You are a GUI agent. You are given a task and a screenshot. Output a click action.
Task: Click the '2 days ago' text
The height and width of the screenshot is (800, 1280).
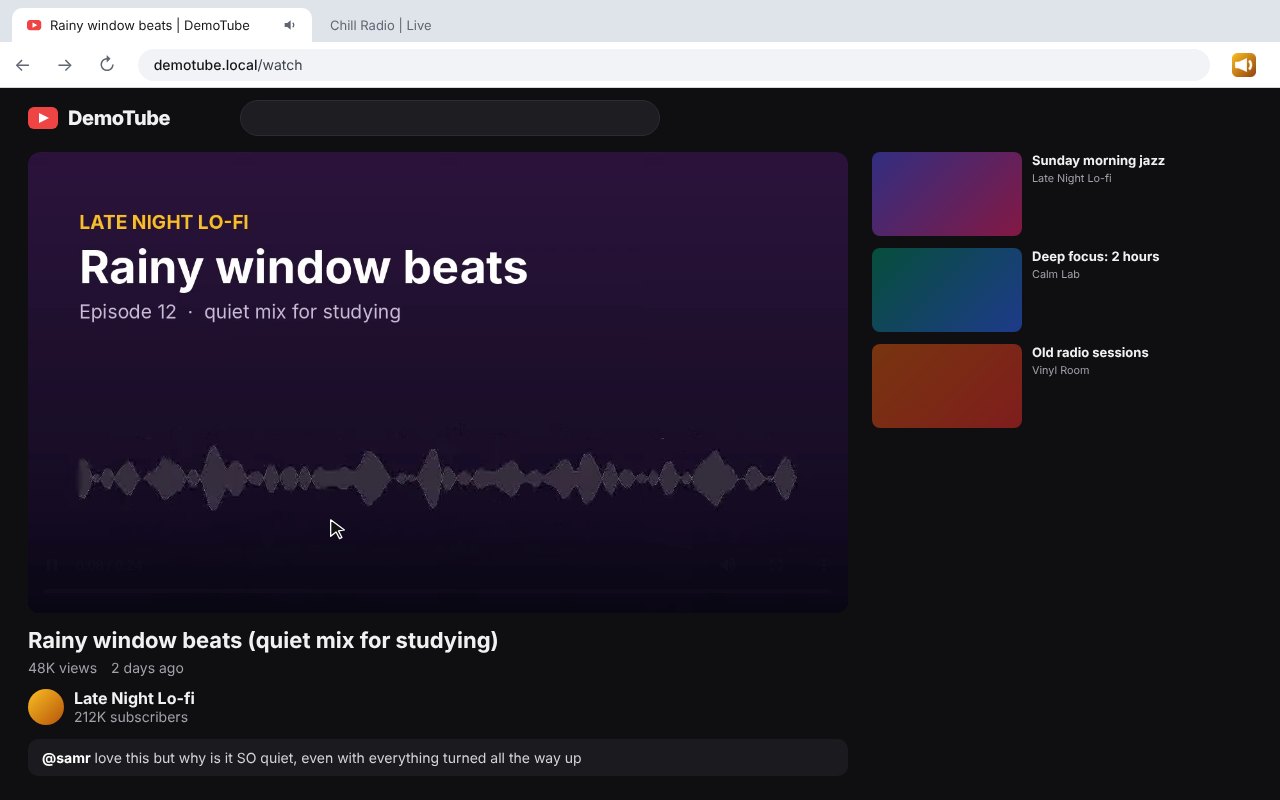(147, 668)
